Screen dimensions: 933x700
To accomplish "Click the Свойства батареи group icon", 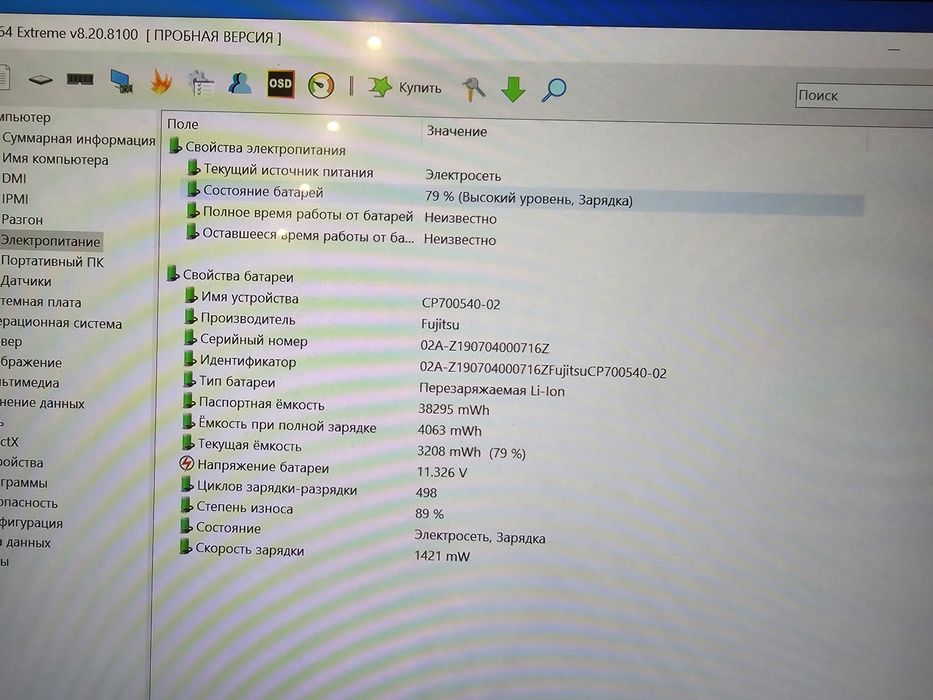I will (173, 273).
